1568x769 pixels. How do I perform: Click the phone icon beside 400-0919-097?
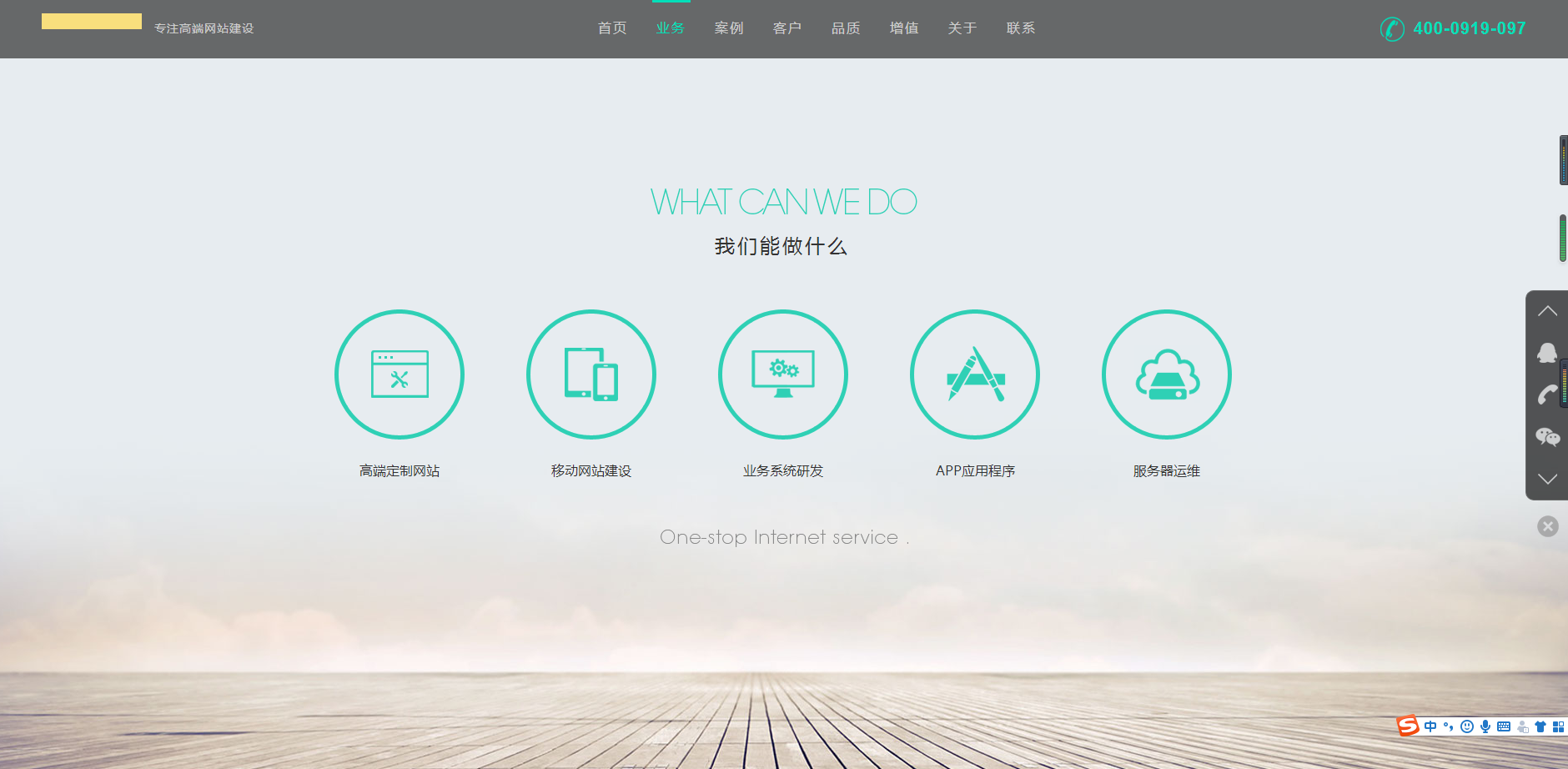[1392, 28]
